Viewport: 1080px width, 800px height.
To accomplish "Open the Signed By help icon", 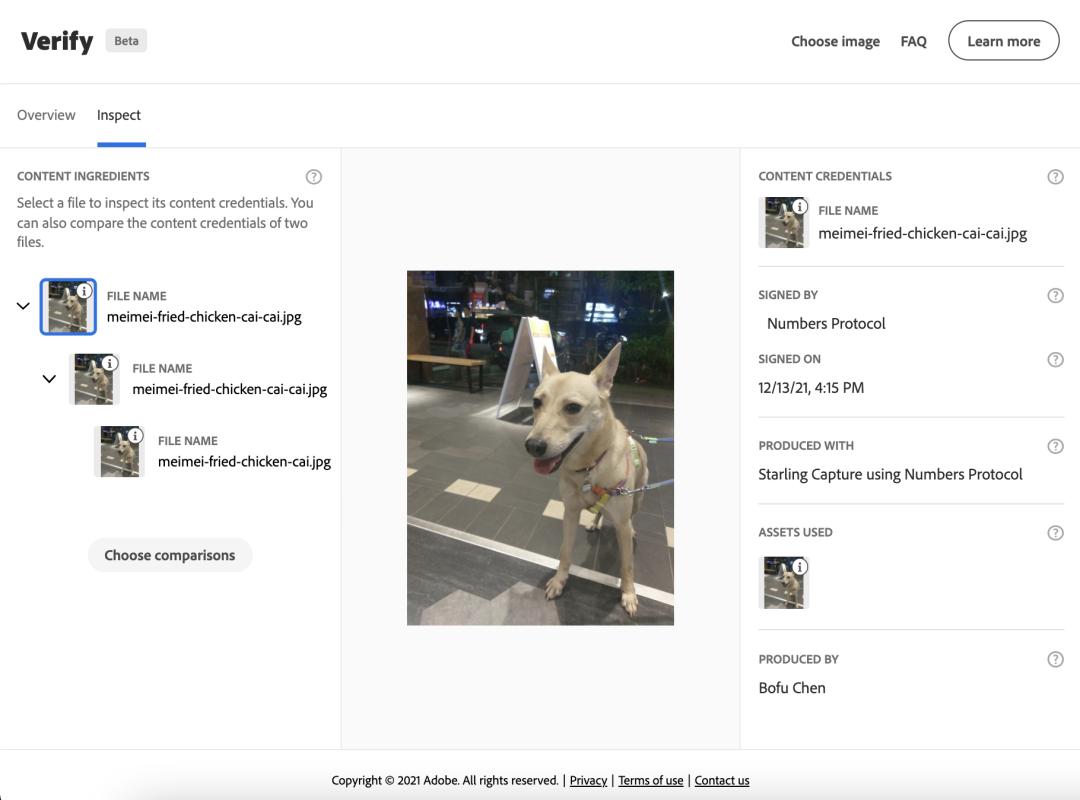I will click(1055, 296).
